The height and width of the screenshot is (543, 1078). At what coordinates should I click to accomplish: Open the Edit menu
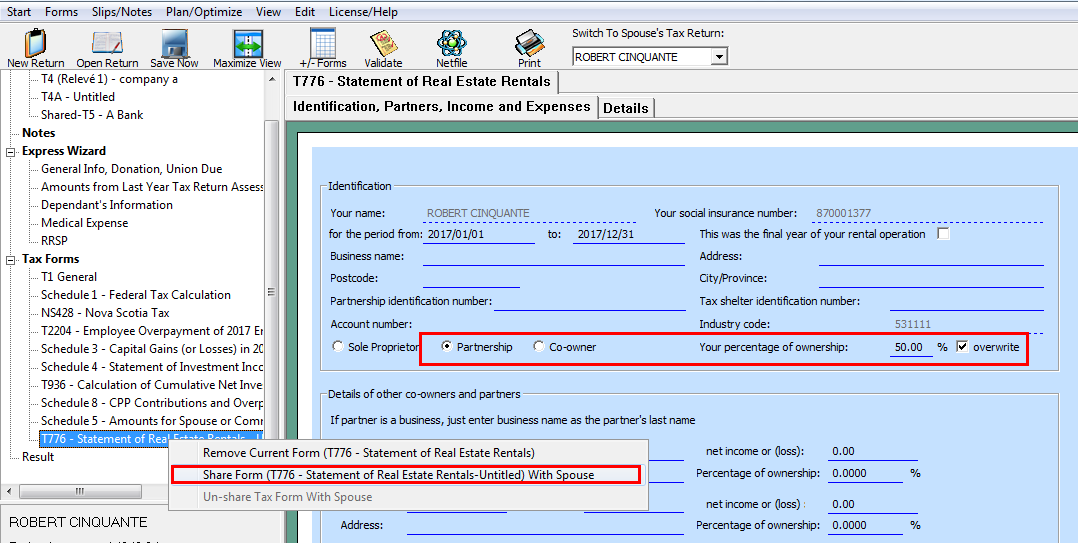pos(305,12)
